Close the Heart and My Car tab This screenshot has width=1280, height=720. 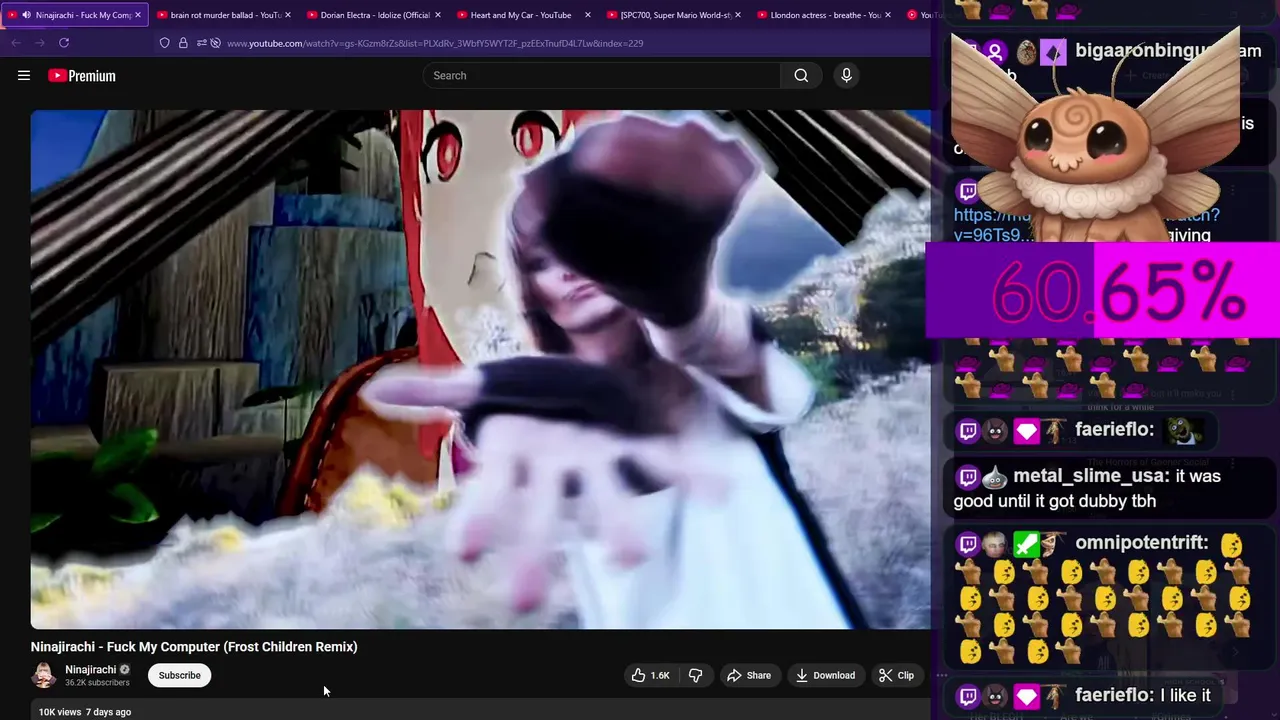588,15
